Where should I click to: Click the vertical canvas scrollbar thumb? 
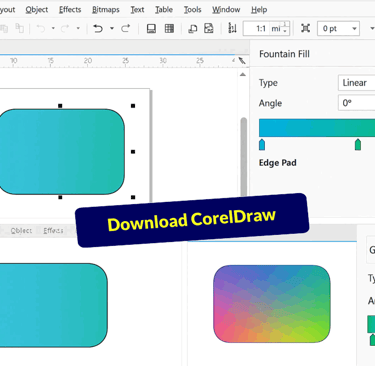pos(244,157)
